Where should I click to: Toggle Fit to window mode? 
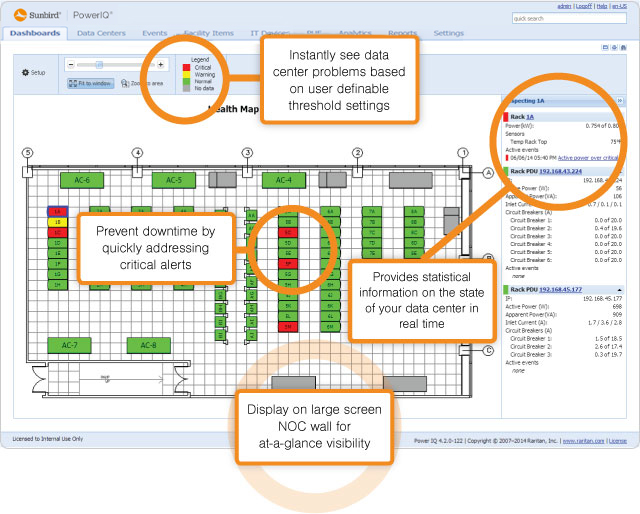click(x=89, y=84)
